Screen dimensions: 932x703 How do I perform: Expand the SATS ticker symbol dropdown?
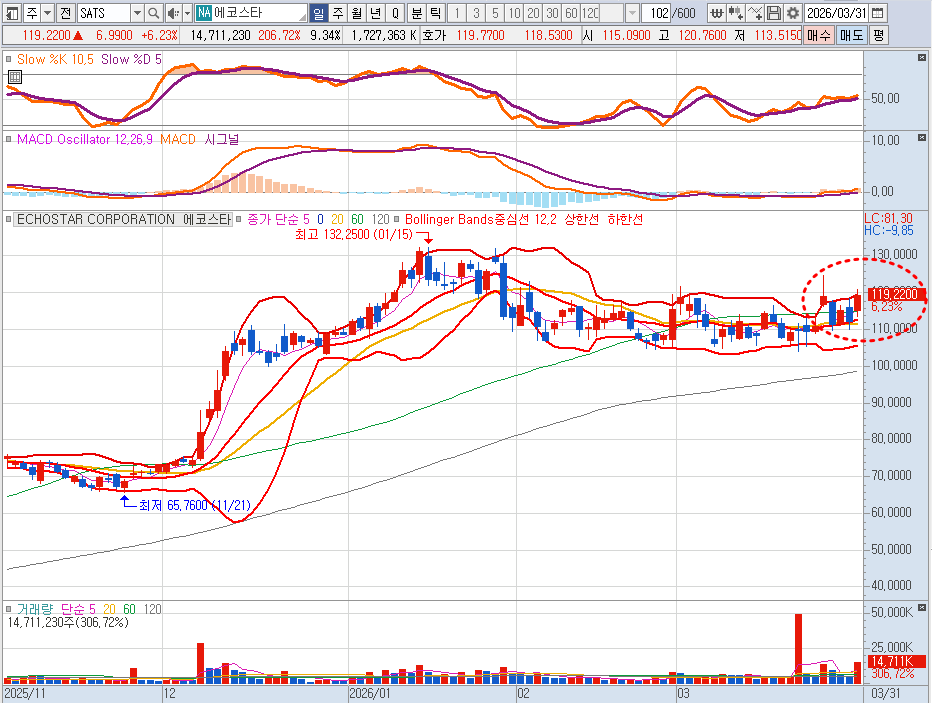point(137,13)
